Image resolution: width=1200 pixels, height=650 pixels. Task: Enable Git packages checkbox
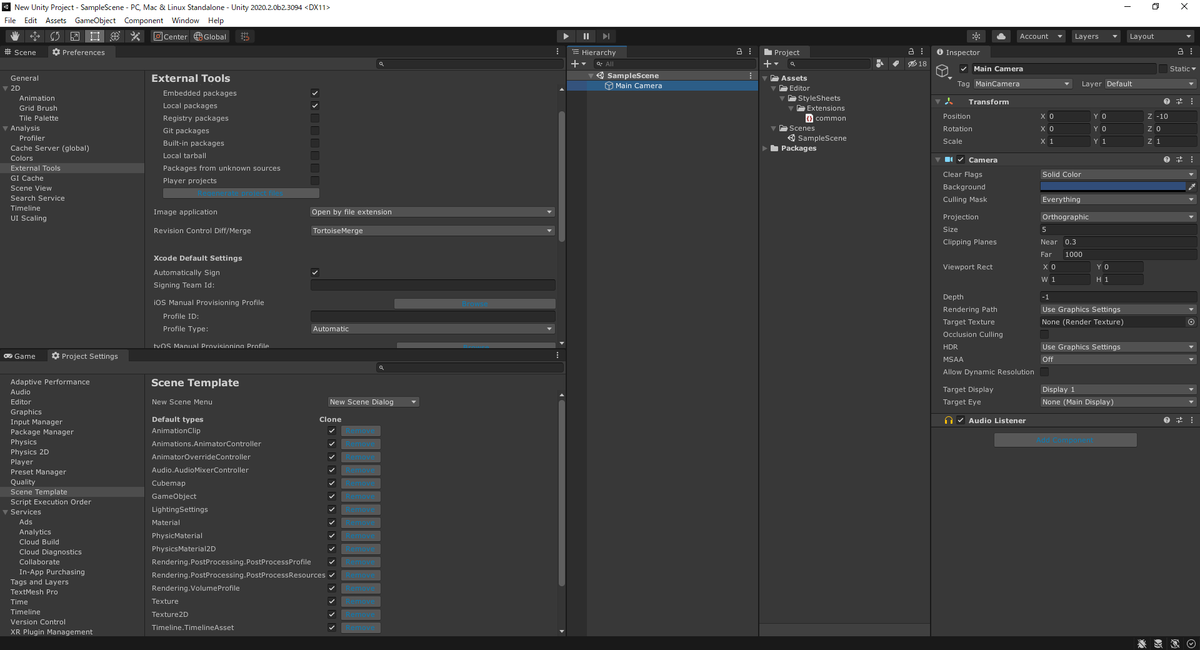tap(315, 130)
